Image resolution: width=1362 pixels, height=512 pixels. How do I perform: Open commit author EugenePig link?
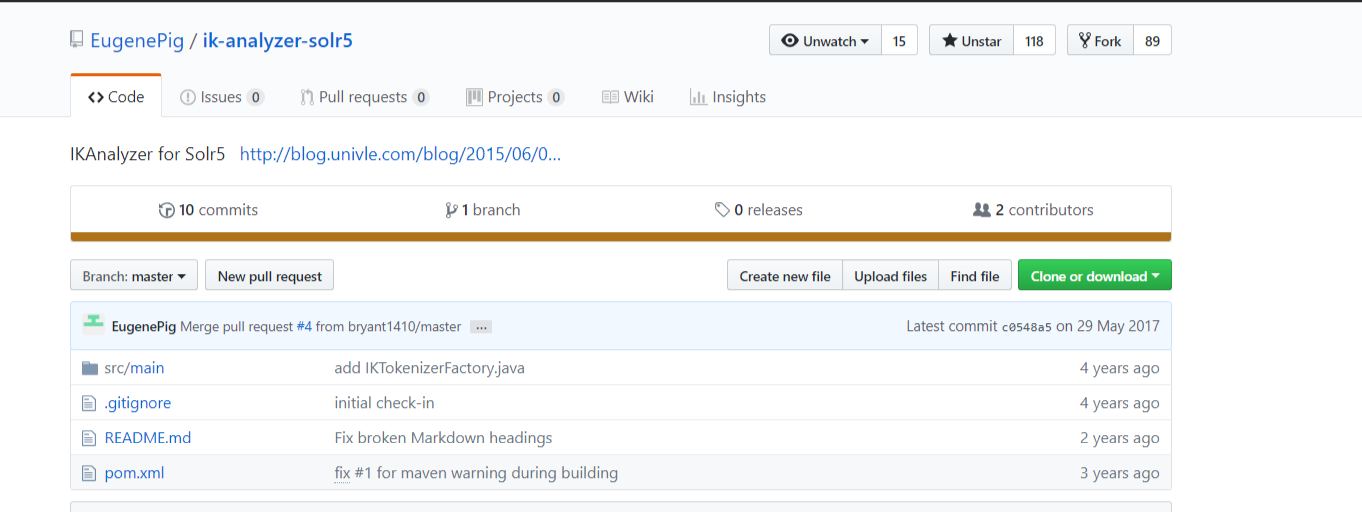pyautogui.click(x=144, y=327)
